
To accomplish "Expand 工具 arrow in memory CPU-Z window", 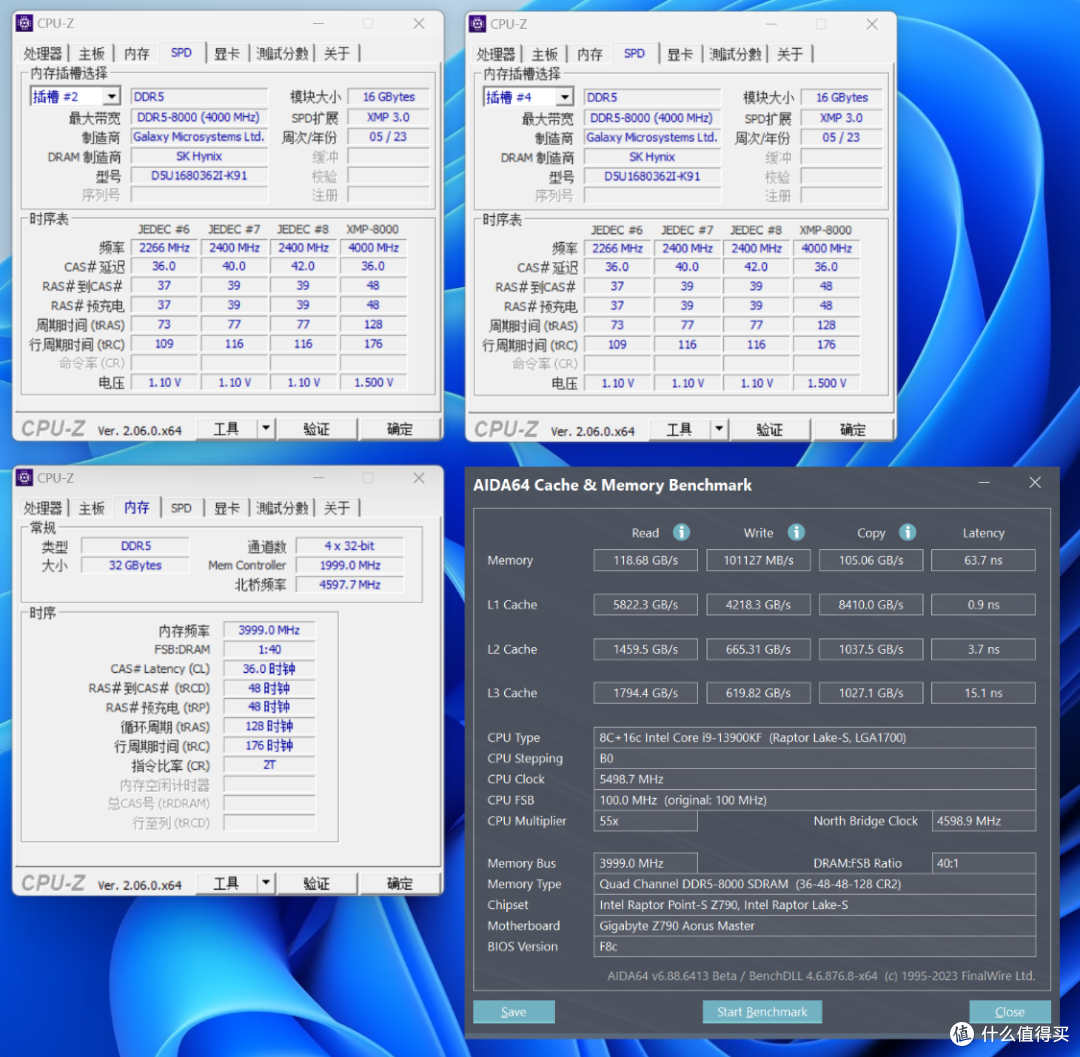I will [266, 882].
